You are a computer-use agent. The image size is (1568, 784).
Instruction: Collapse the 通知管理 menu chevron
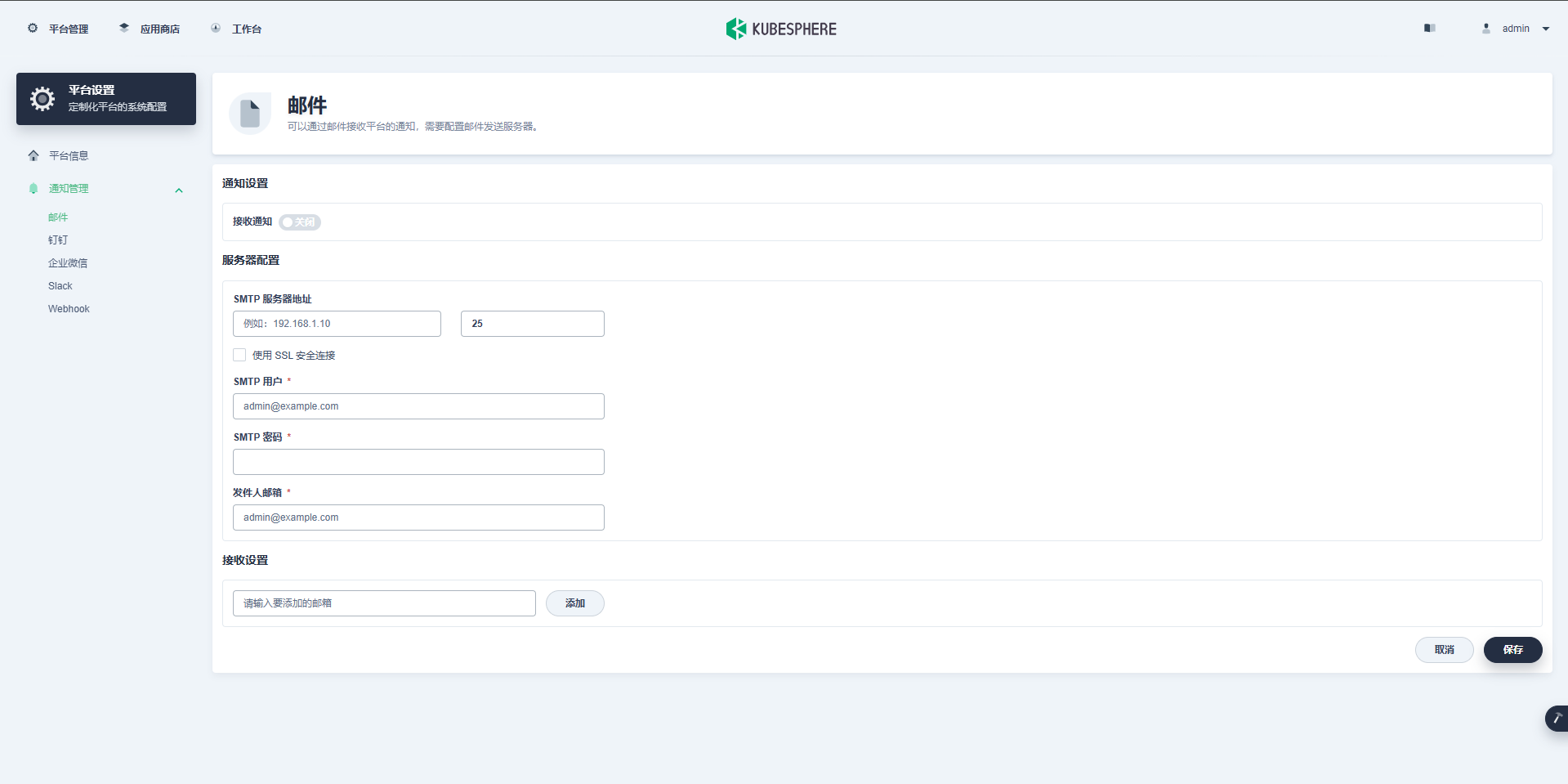point(179,190)
